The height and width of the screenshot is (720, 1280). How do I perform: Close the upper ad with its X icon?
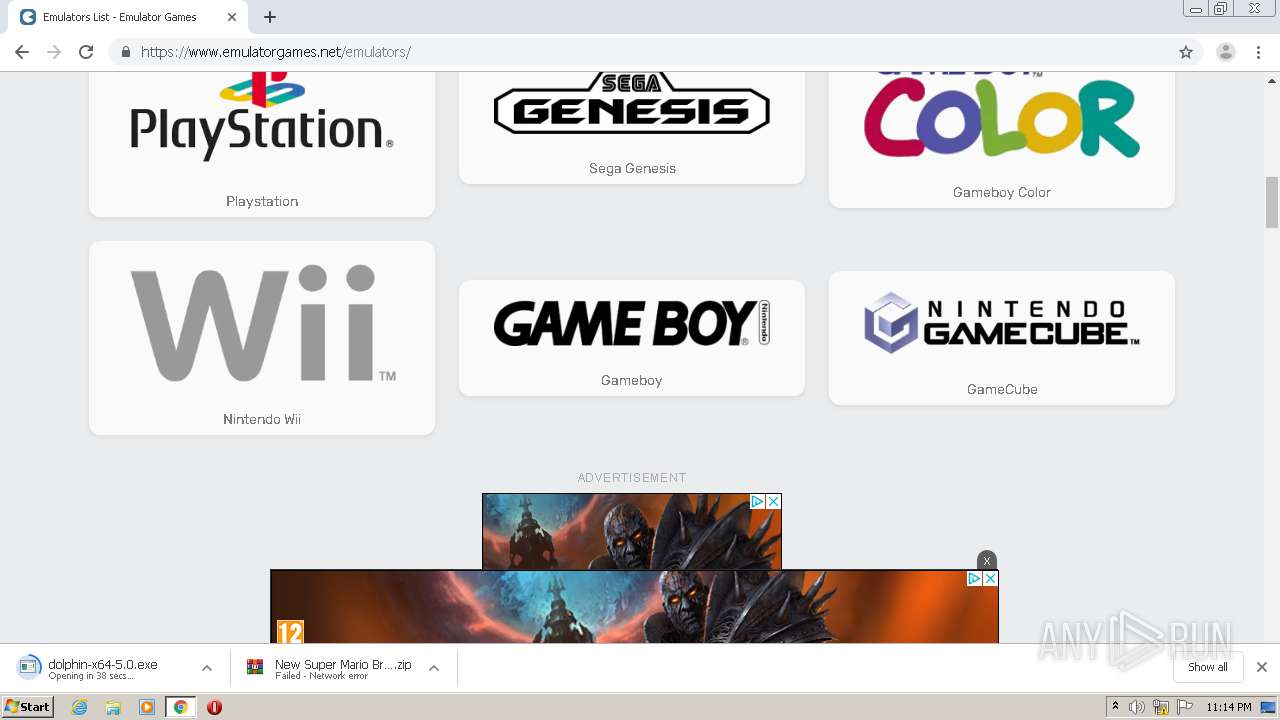(x=773, y=502)
